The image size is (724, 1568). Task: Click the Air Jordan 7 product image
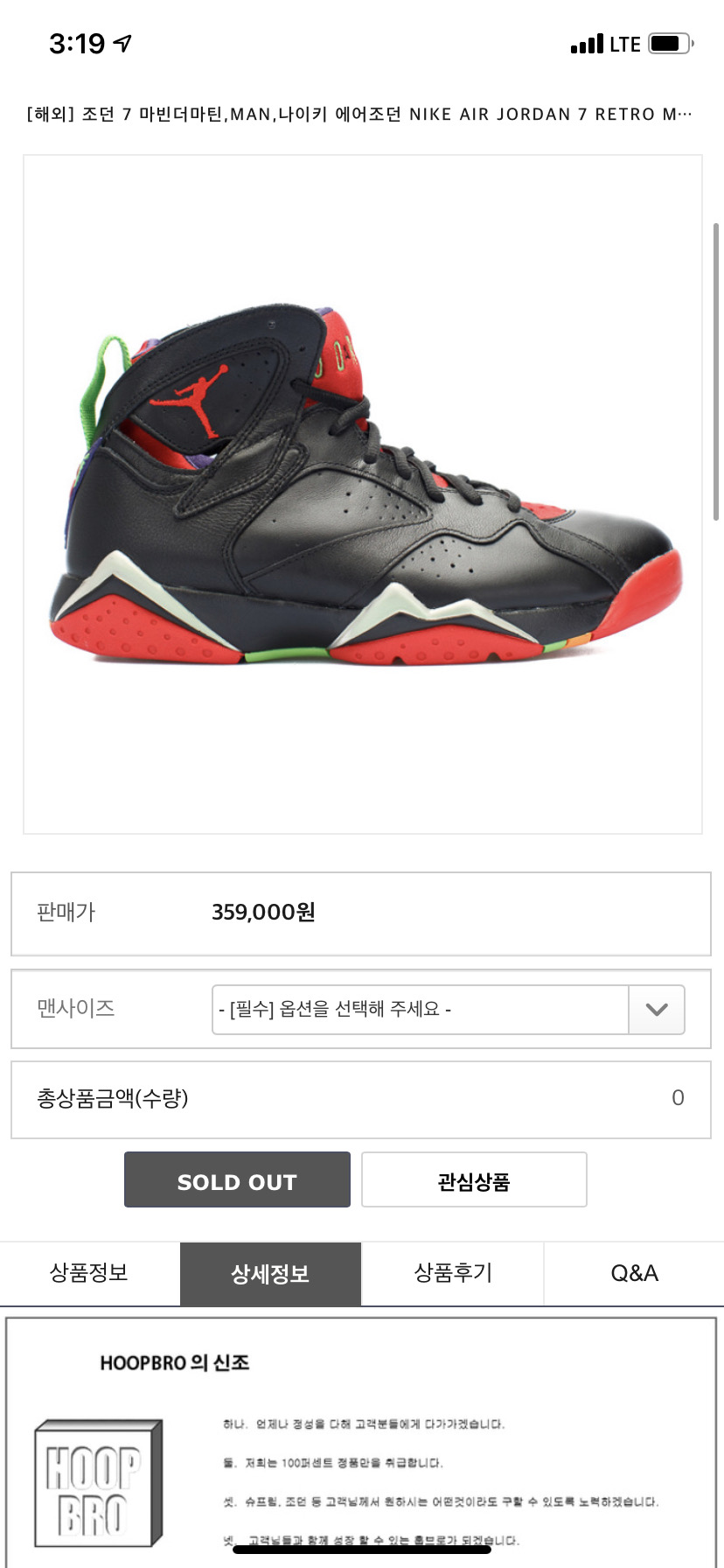363,494
